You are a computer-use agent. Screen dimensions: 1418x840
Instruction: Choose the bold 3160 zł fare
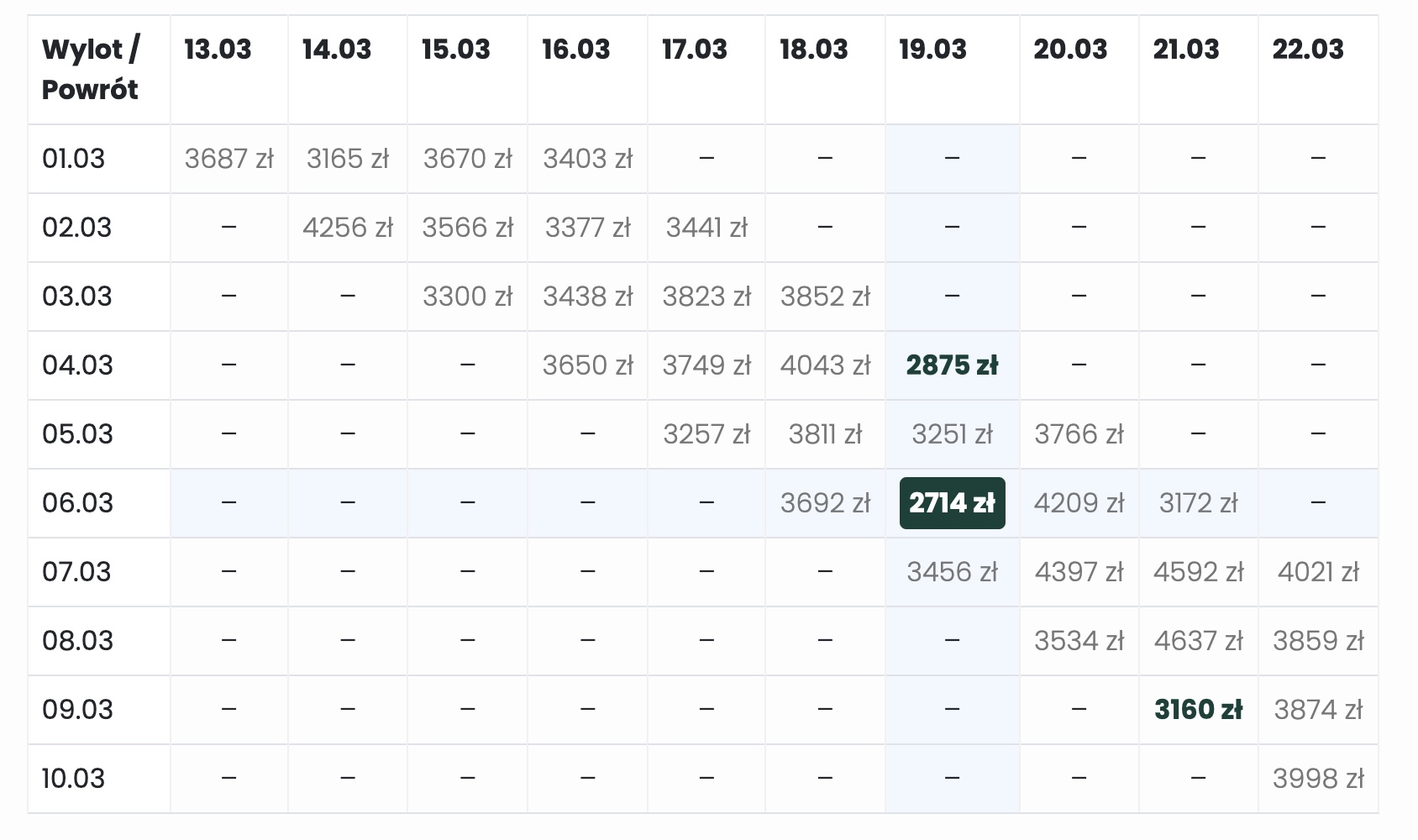click(1198, 710)
